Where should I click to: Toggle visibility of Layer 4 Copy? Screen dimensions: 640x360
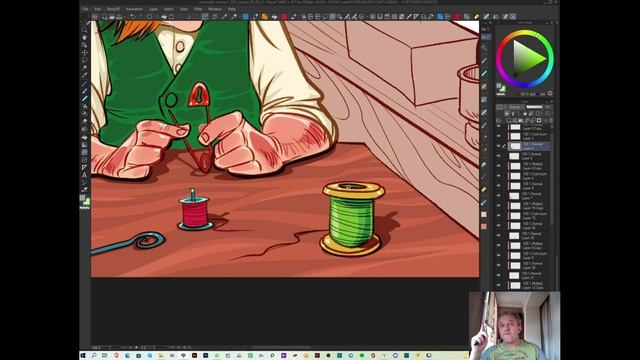[499, 166]
